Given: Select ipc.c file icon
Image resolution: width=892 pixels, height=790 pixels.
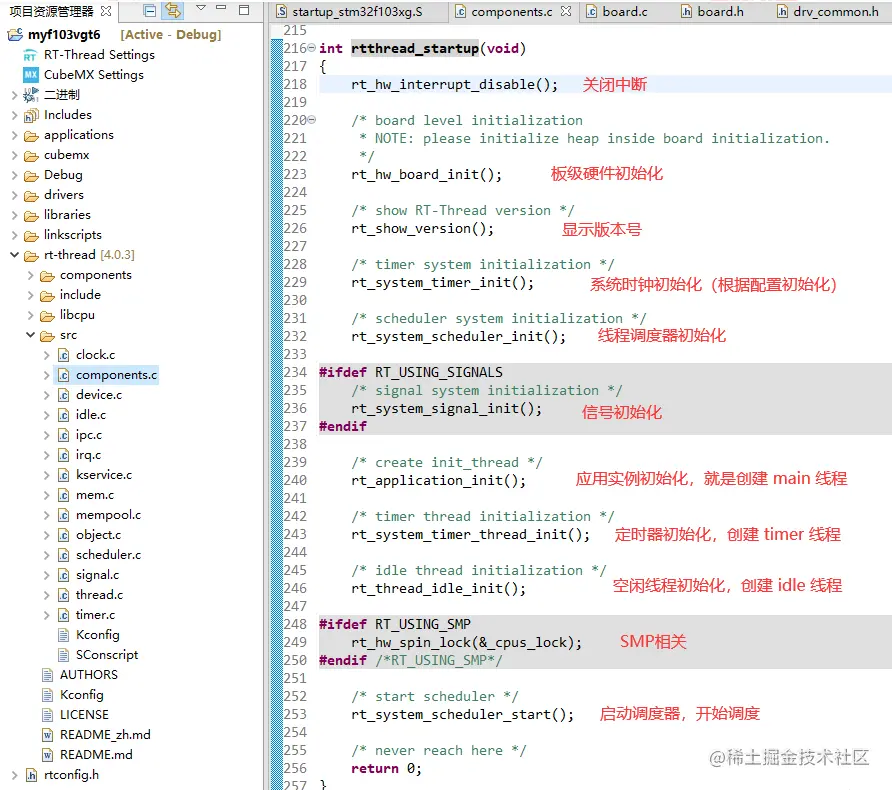Looking at the screenshot, I should click(64, 435).
